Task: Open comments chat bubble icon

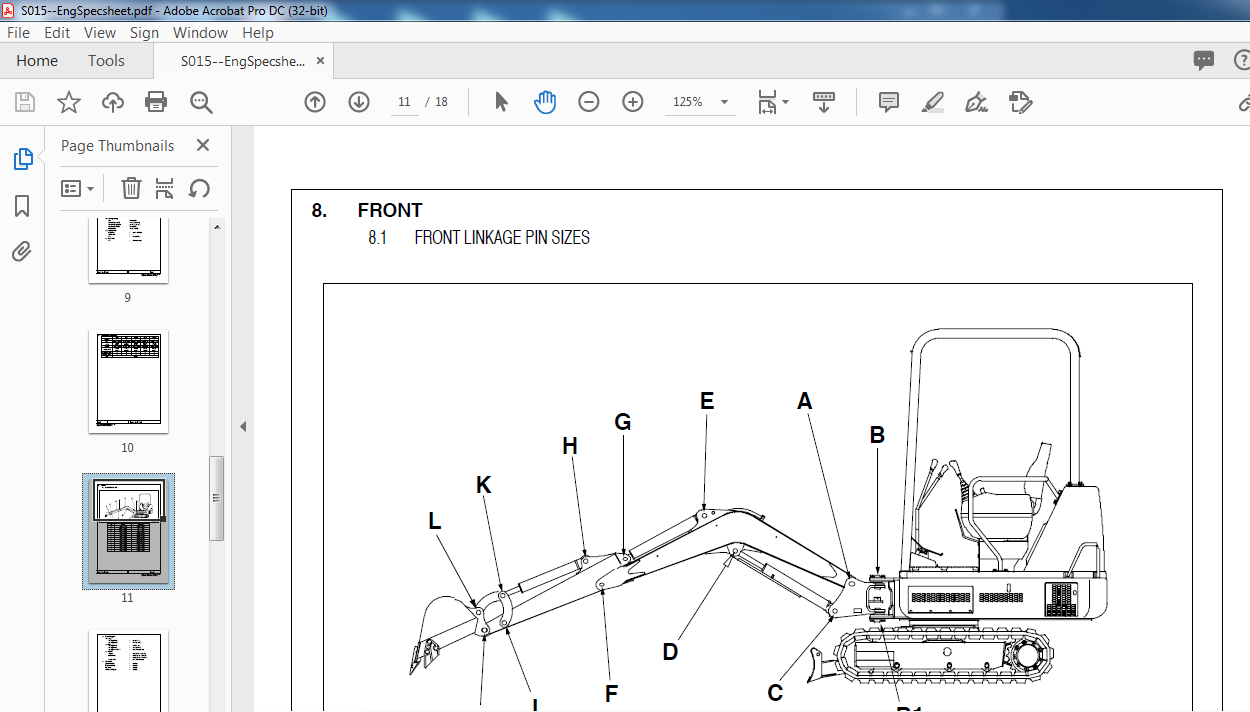Action: pos(1204,61)
